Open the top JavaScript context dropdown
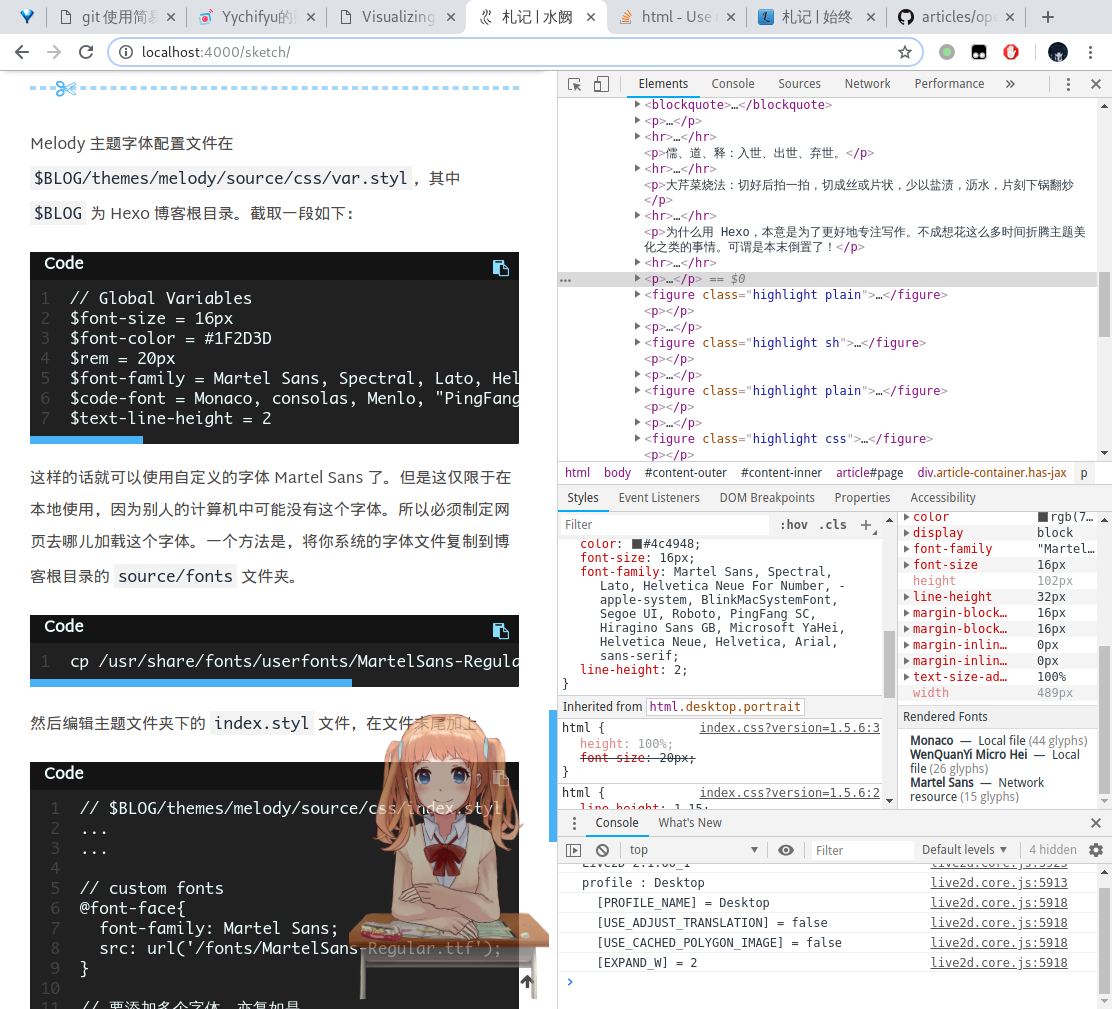This screenshot has height=1009, width=1112. pos(694,850)
